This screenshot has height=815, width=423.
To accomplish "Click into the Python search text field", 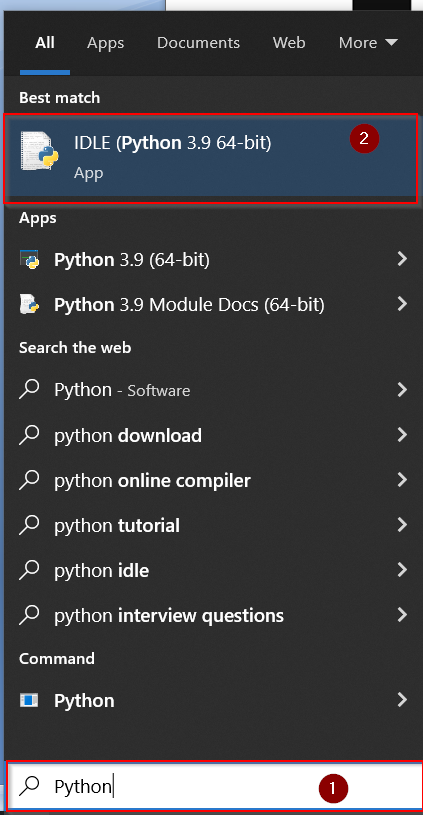I will (x=215, y=786).
